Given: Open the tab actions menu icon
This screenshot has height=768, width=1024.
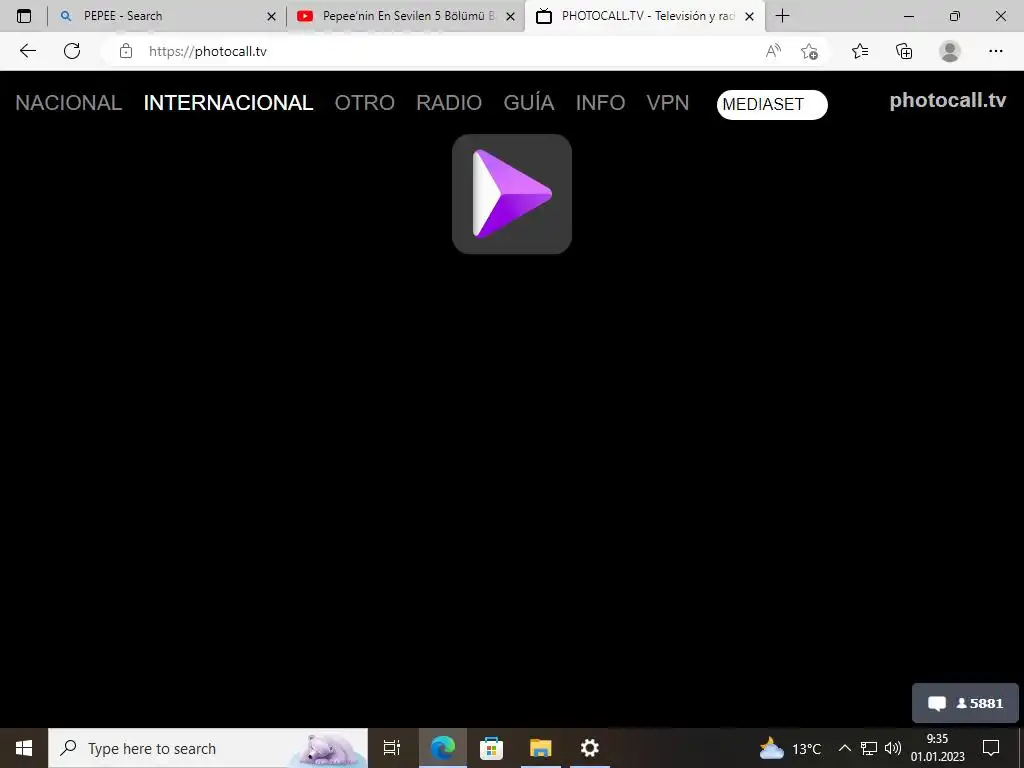Looking at the screenshot, I should (24, 16).
